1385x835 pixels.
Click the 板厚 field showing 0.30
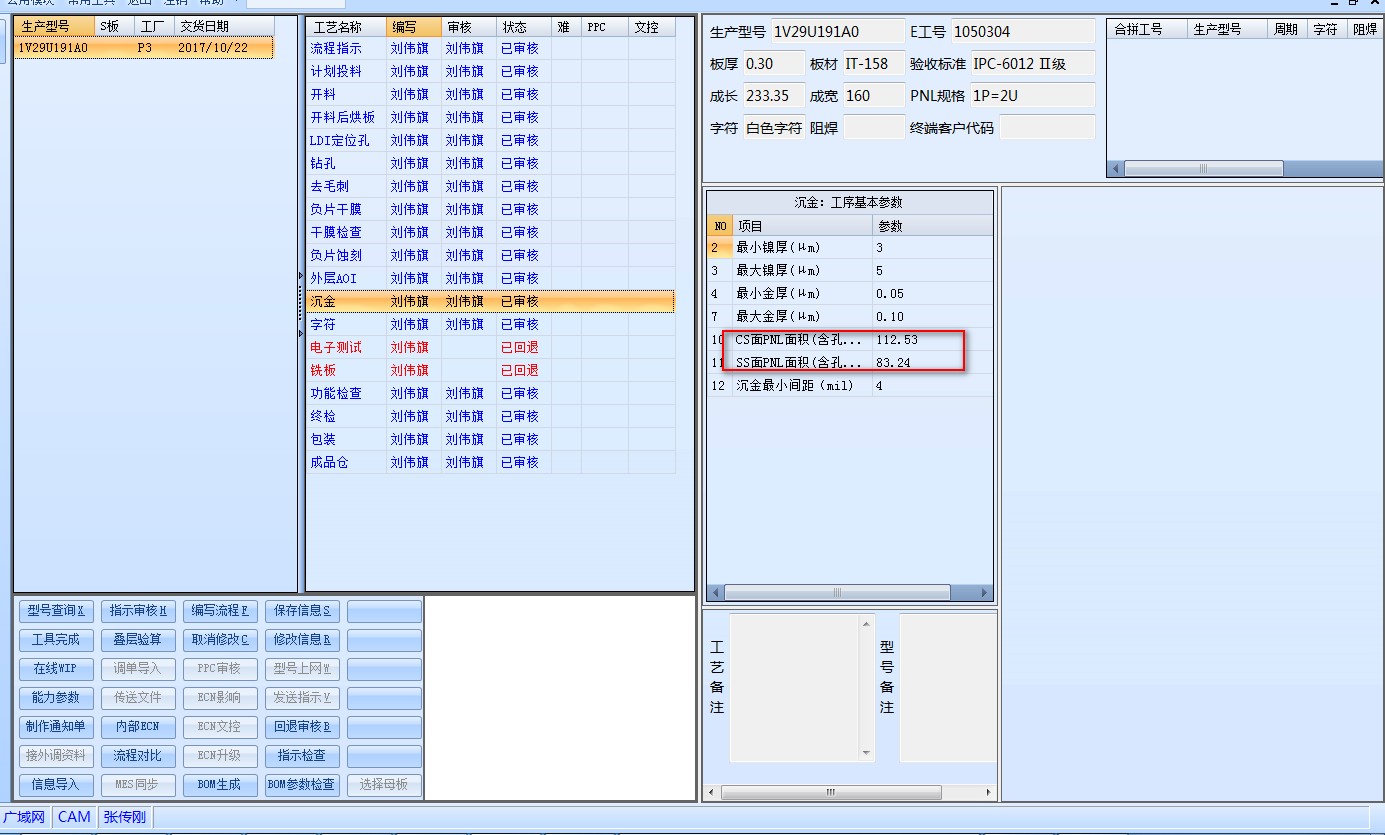click(x=774, y=64)
